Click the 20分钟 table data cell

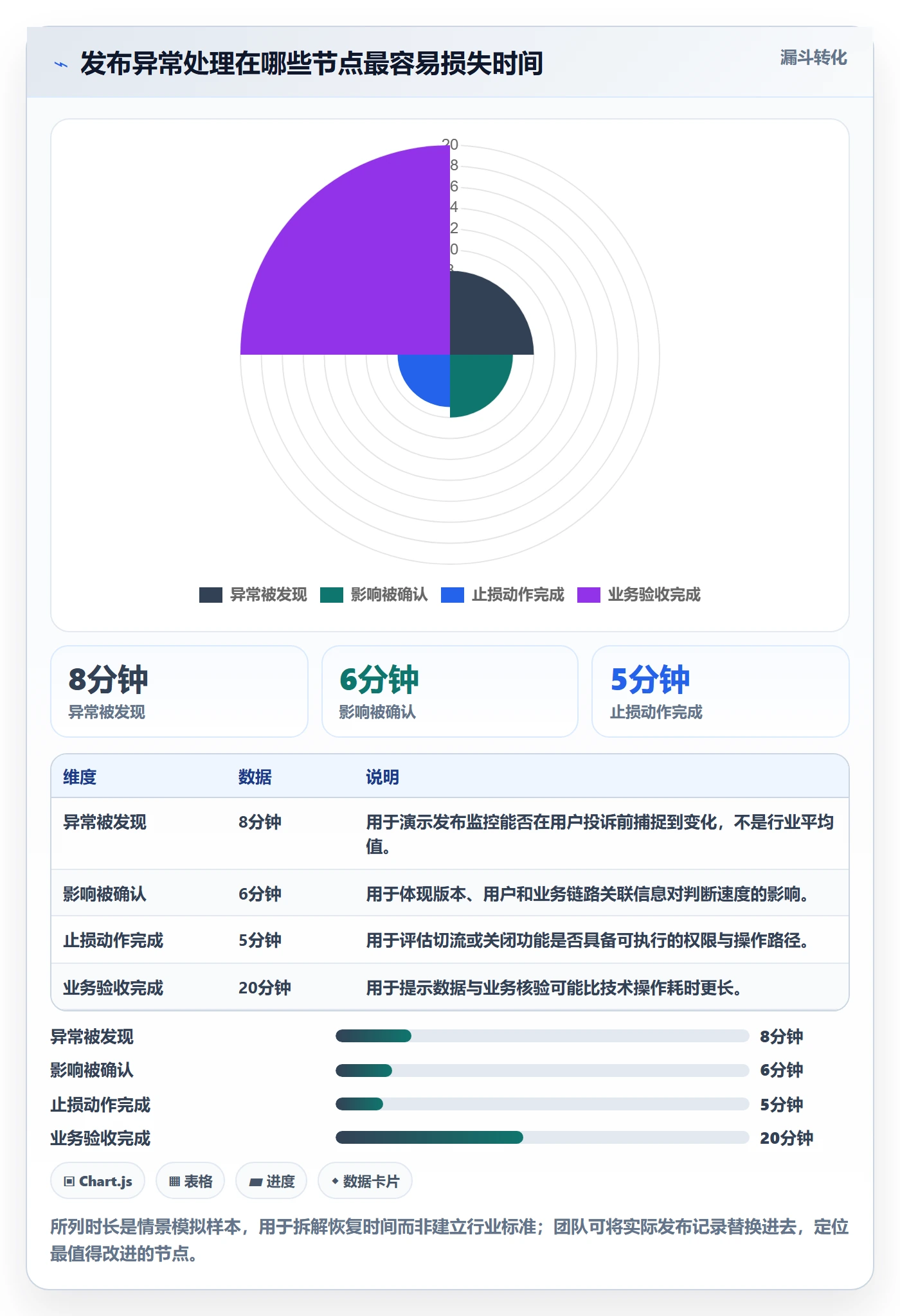coord(265,988)
